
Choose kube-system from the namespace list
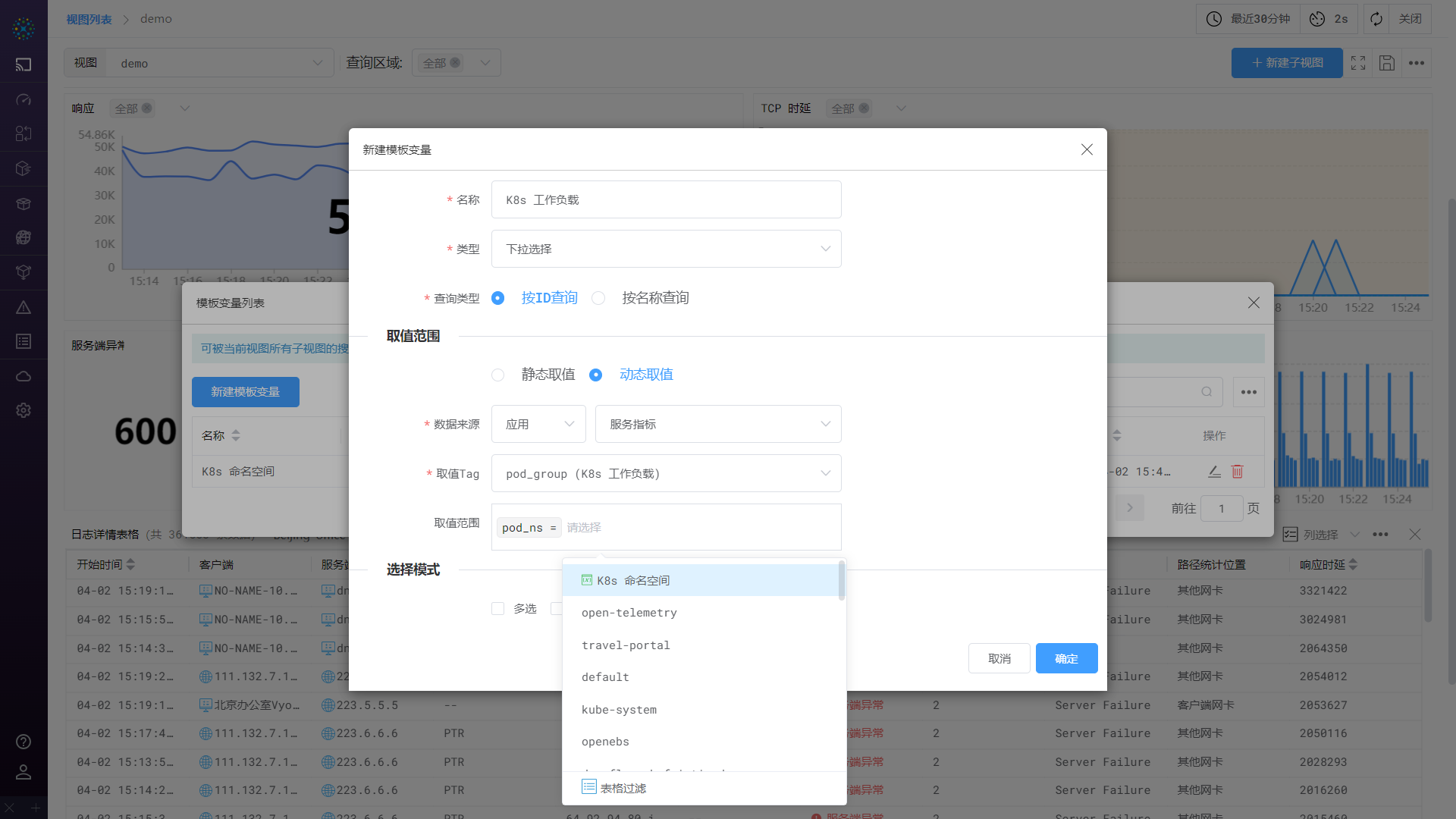coord(619,709)
